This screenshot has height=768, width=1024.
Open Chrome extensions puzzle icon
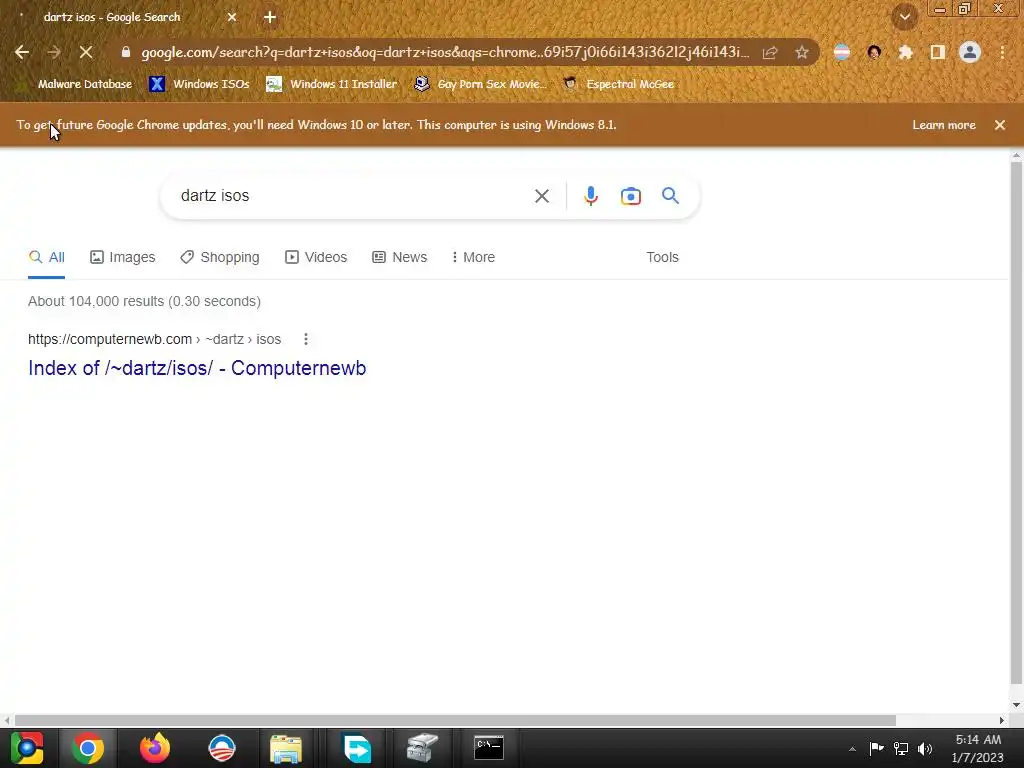click(905, 52)
